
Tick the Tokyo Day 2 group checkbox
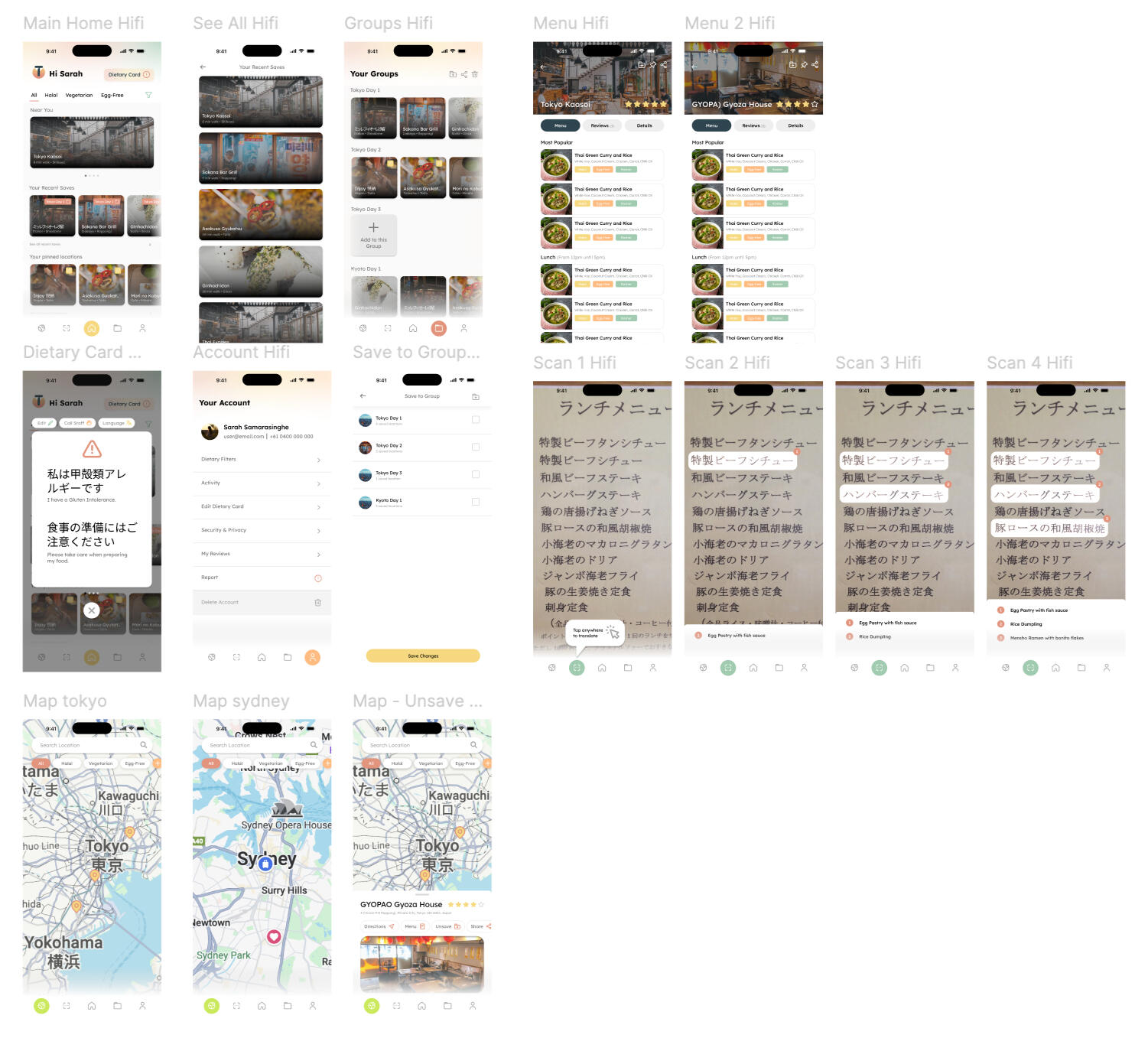[476, 447]
